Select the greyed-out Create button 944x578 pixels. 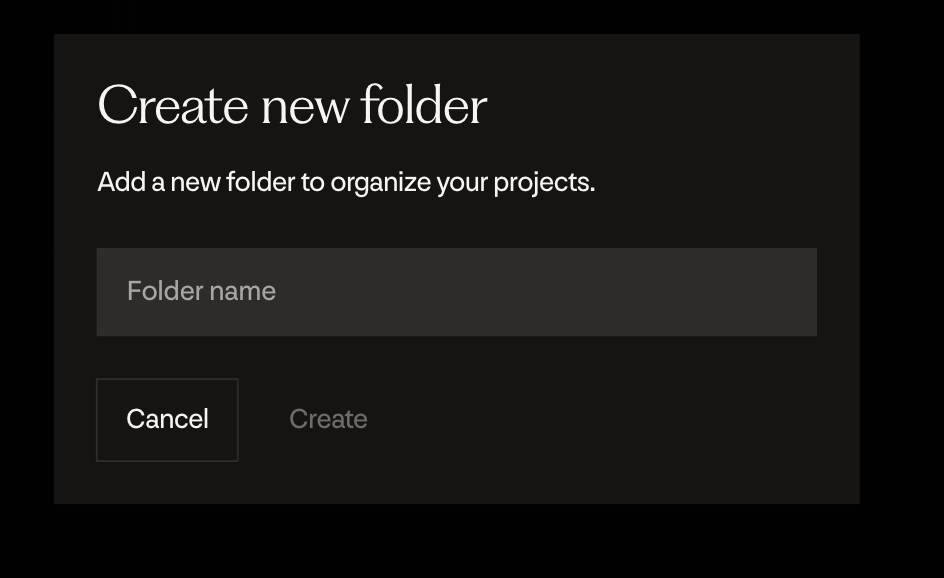pos(328,420)
